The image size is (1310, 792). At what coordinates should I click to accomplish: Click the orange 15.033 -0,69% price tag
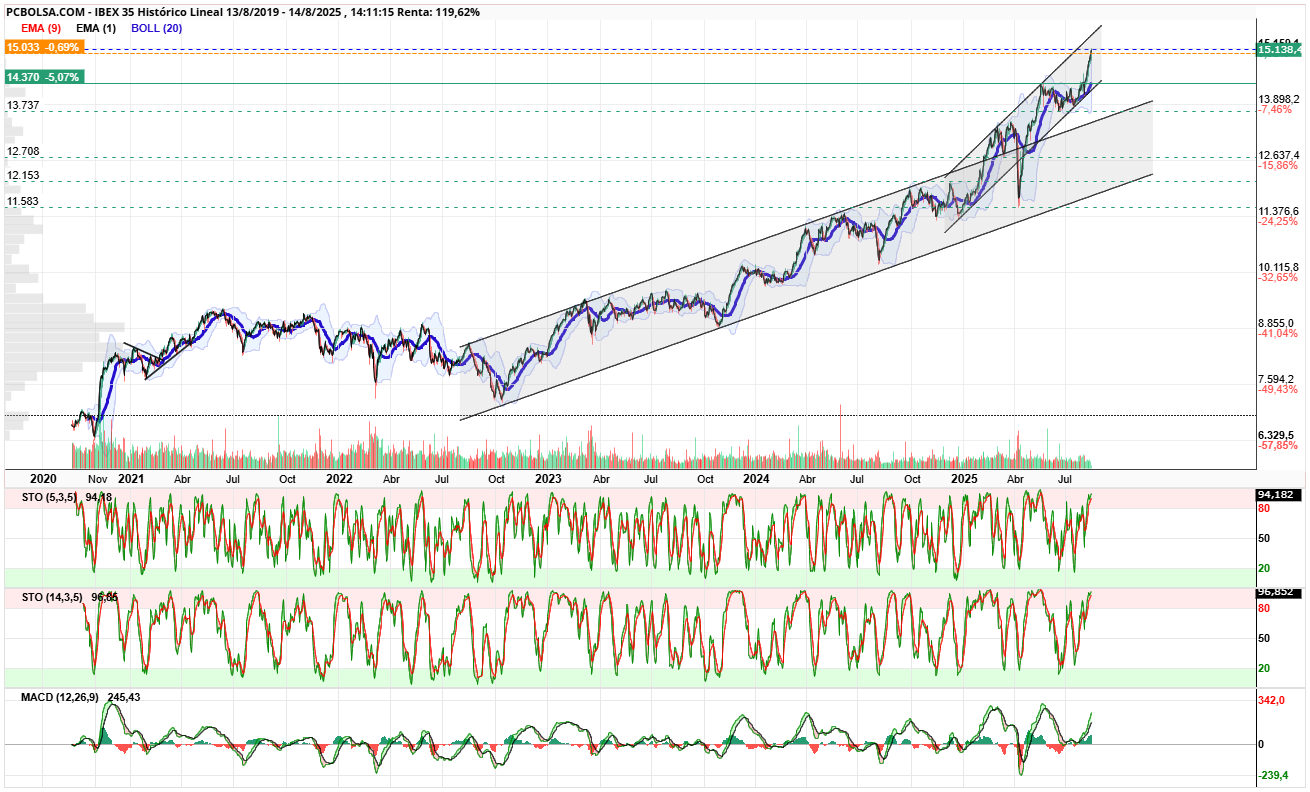pyautogui.click(x=43, y=47)
